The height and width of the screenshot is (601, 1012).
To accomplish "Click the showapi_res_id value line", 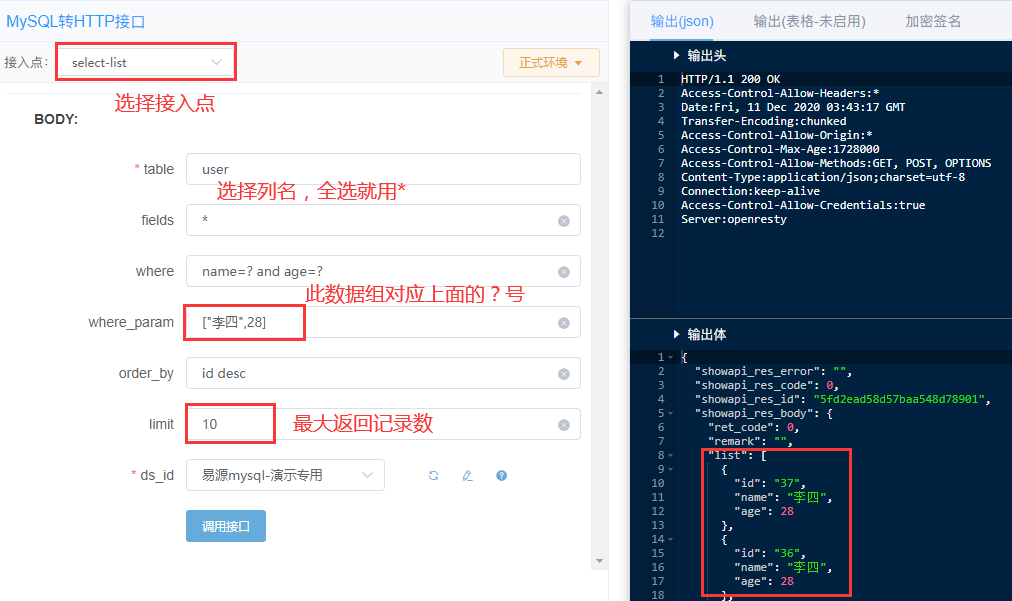I will point(842,400).
